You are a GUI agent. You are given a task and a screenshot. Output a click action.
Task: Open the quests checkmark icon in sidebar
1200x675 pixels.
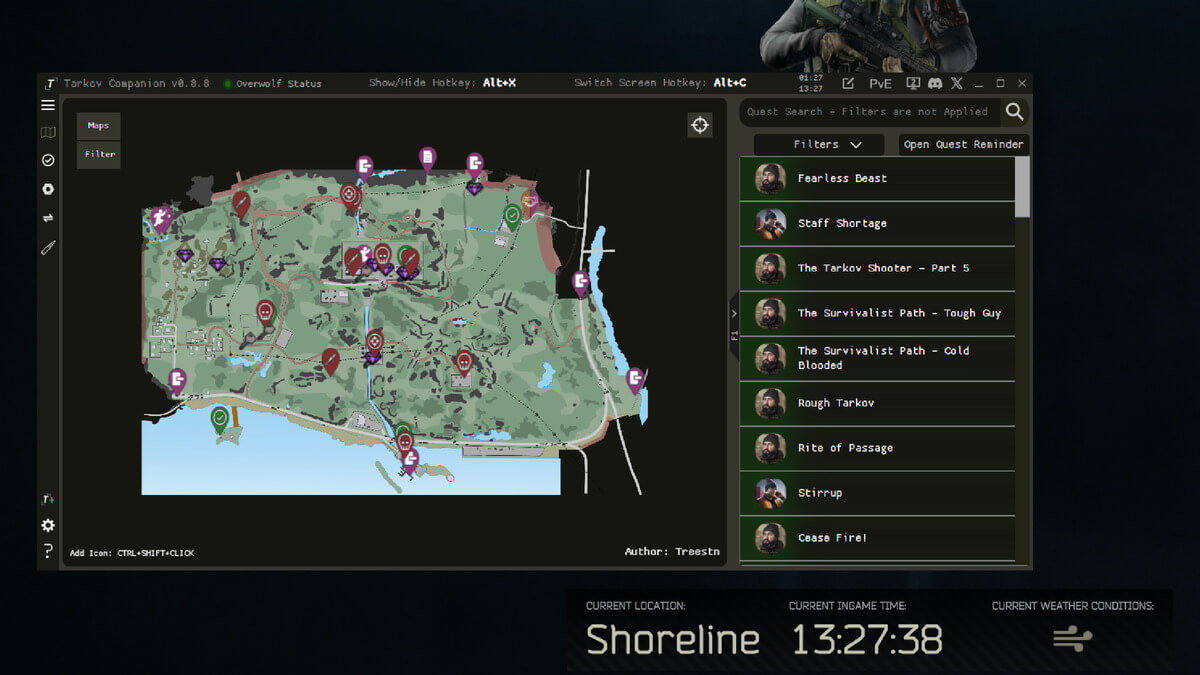47,160
